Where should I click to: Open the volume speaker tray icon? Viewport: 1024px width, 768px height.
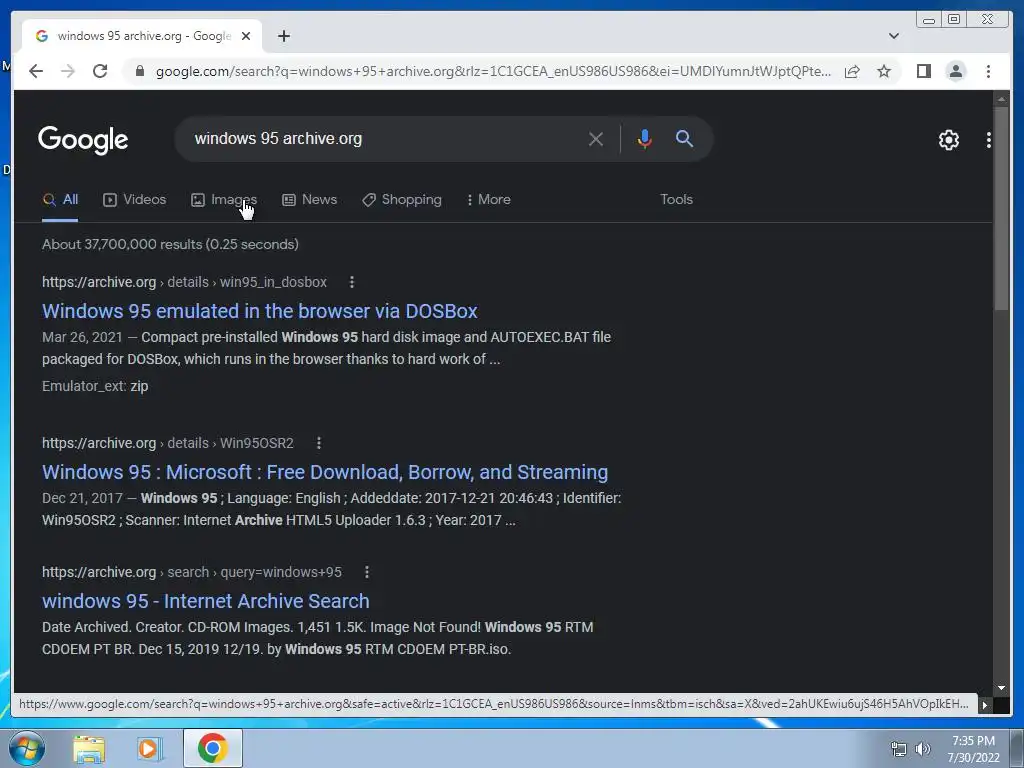click(922, 749)
